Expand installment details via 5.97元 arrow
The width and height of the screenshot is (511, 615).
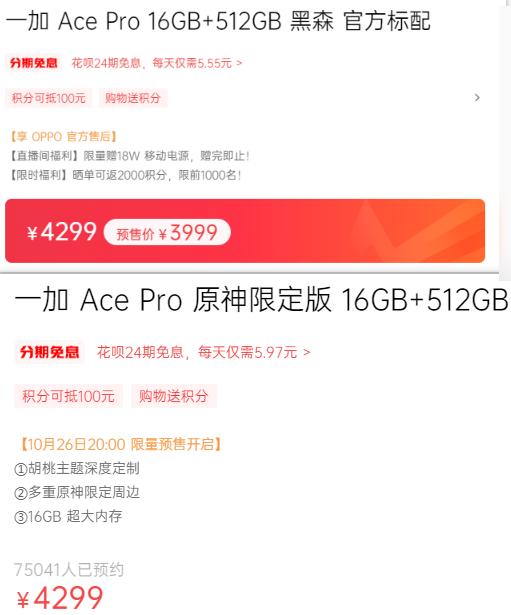click(307, 352)
